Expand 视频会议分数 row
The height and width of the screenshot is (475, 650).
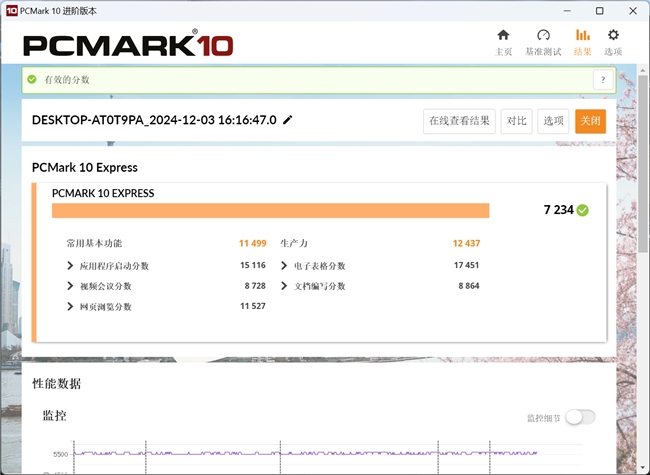70,286
